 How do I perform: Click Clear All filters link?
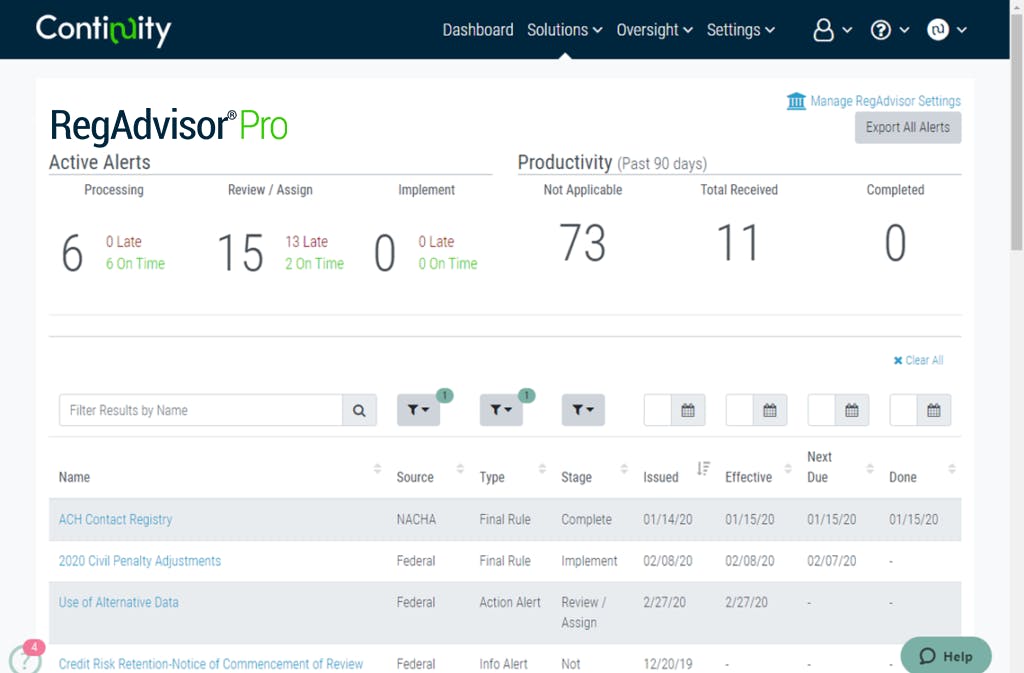[x=924, y=360]
